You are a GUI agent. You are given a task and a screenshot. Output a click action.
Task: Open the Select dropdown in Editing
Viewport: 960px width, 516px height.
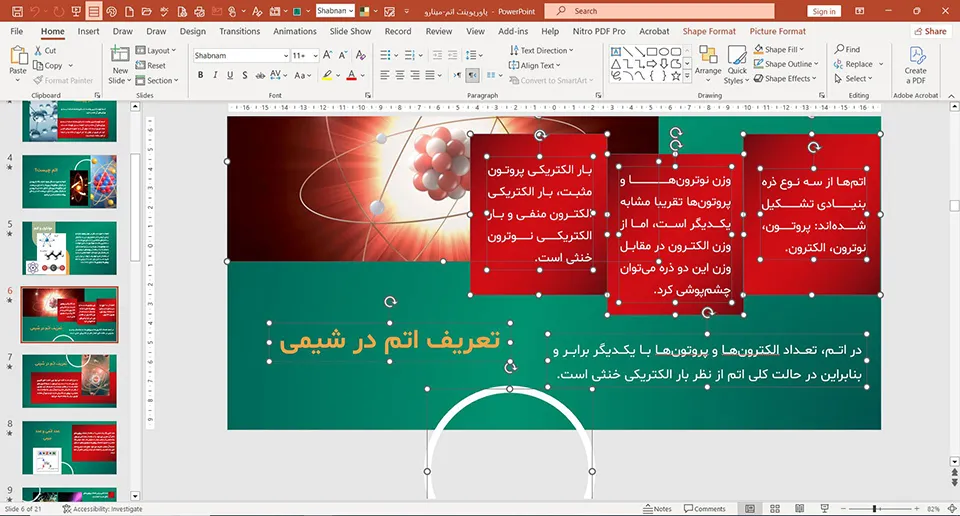[x=853, y=78]
